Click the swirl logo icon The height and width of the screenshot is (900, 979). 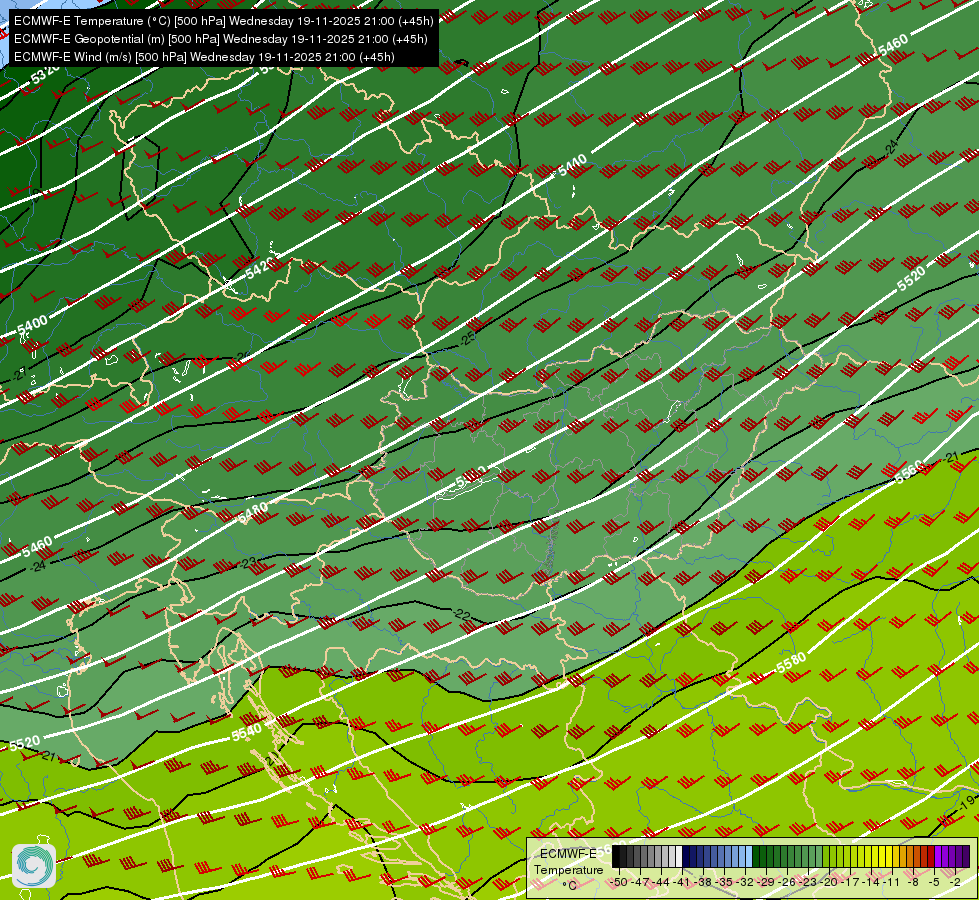click(x=34, y=866)
